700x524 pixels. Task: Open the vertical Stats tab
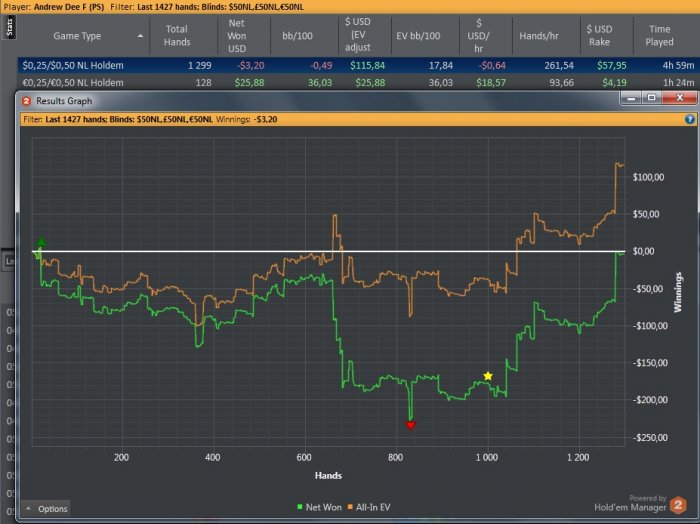(x=9, y=27)
